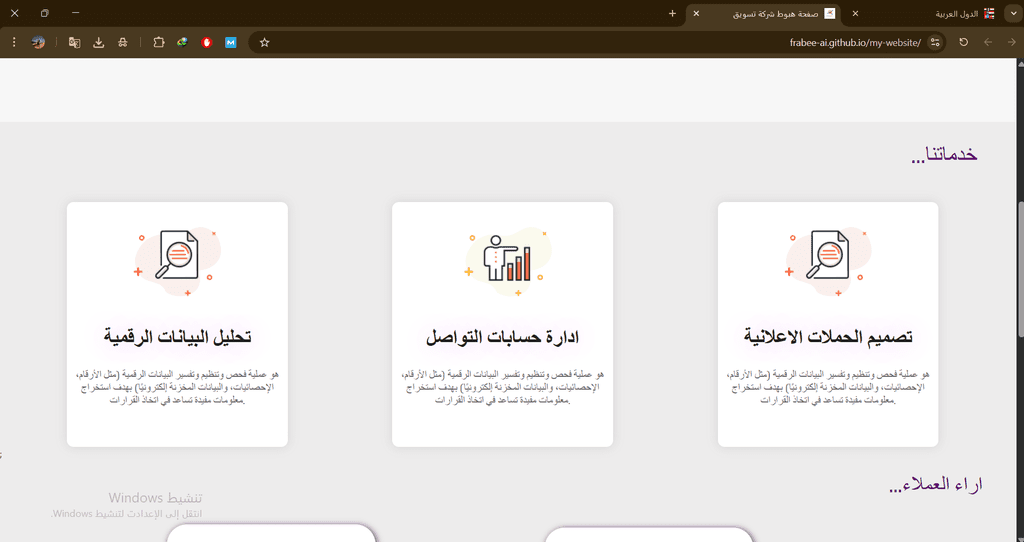Click description text under تحليل البيانات الرقمية
The height and width of the screenshot is (542, 1024).
(177, 387)
